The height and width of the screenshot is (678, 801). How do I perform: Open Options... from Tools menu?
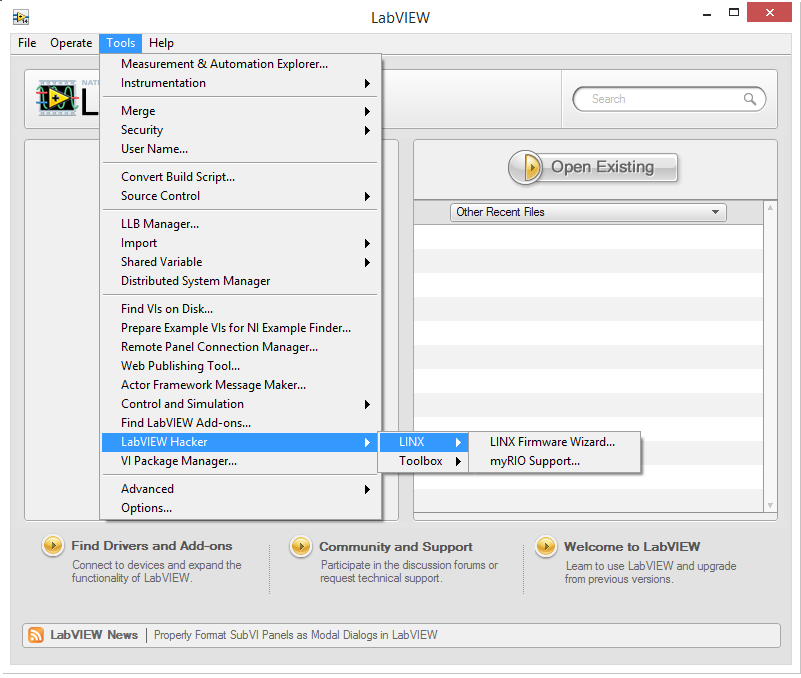coord(240,508)
